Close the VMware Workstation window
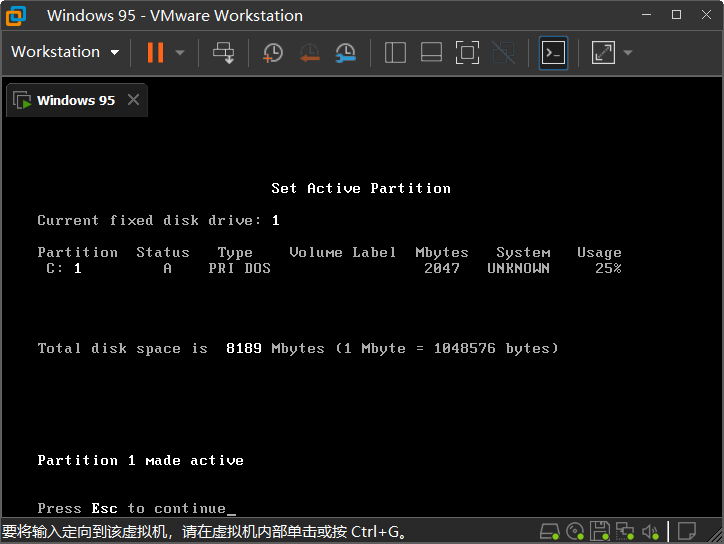Screen dimensions: 724x544 tap(706, 15)
